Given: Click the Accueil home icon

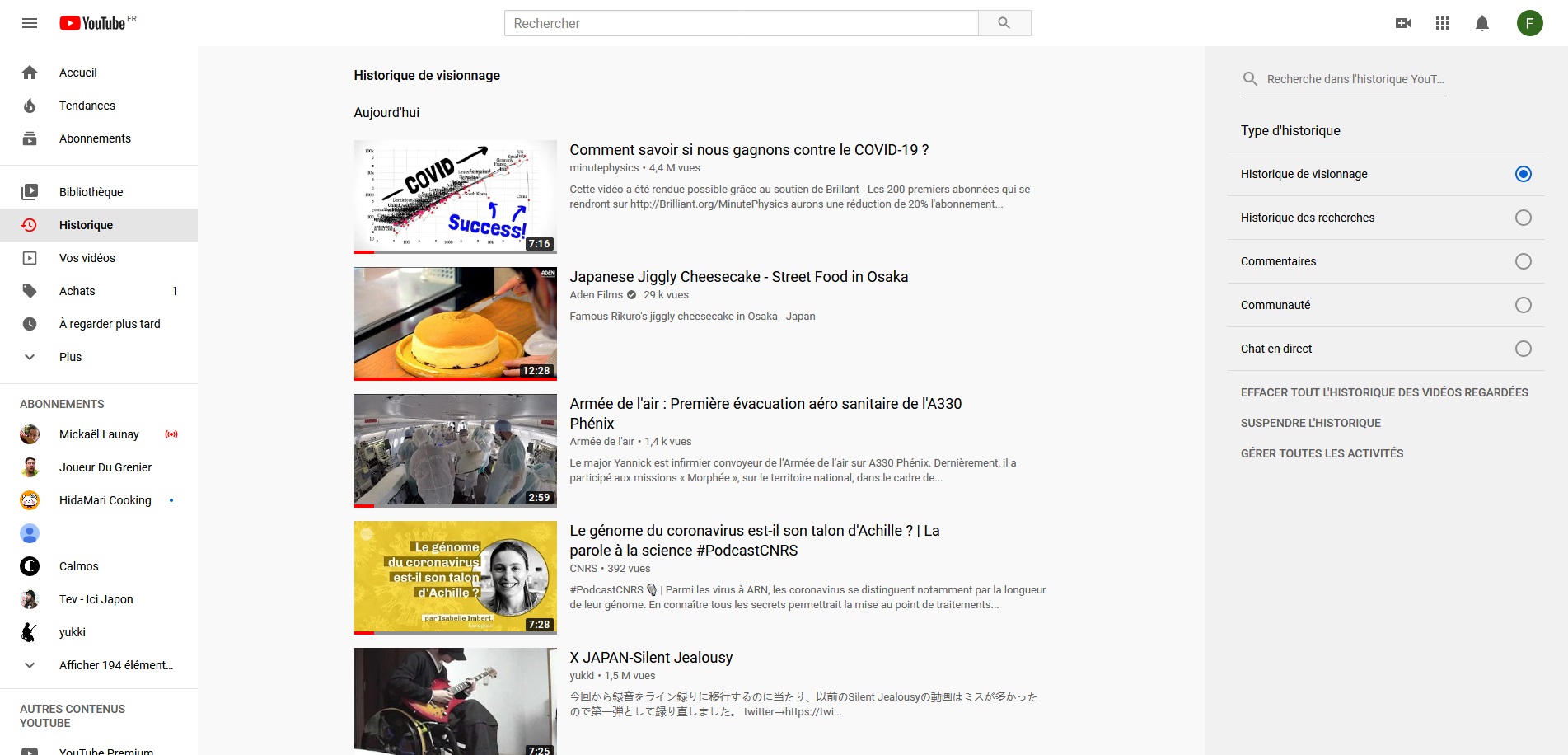Looking at the screenshot, I should [x=30, y=73].
